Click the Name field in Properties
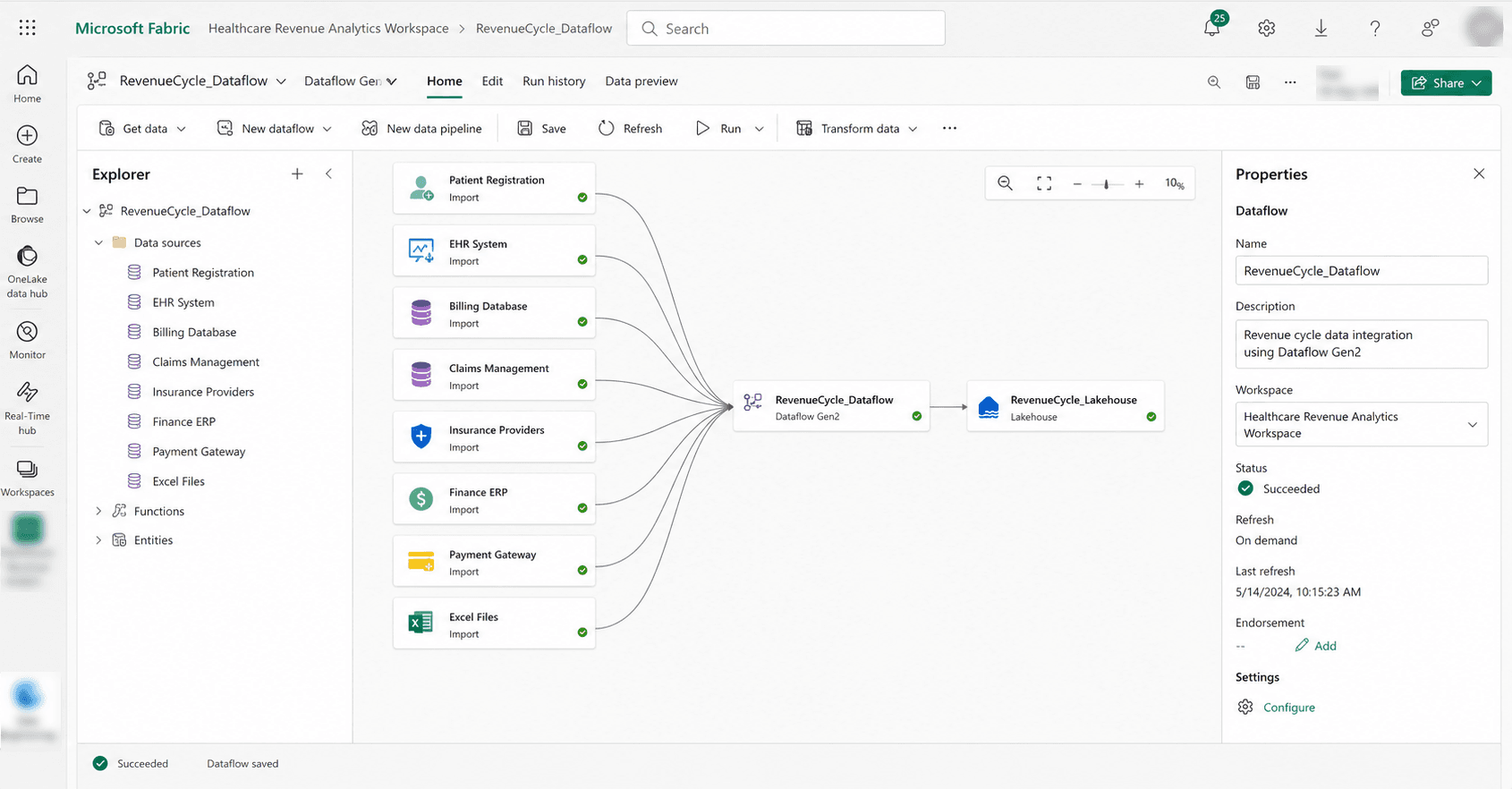Viewport: 1512px width, 789px height. [1362, 271]
